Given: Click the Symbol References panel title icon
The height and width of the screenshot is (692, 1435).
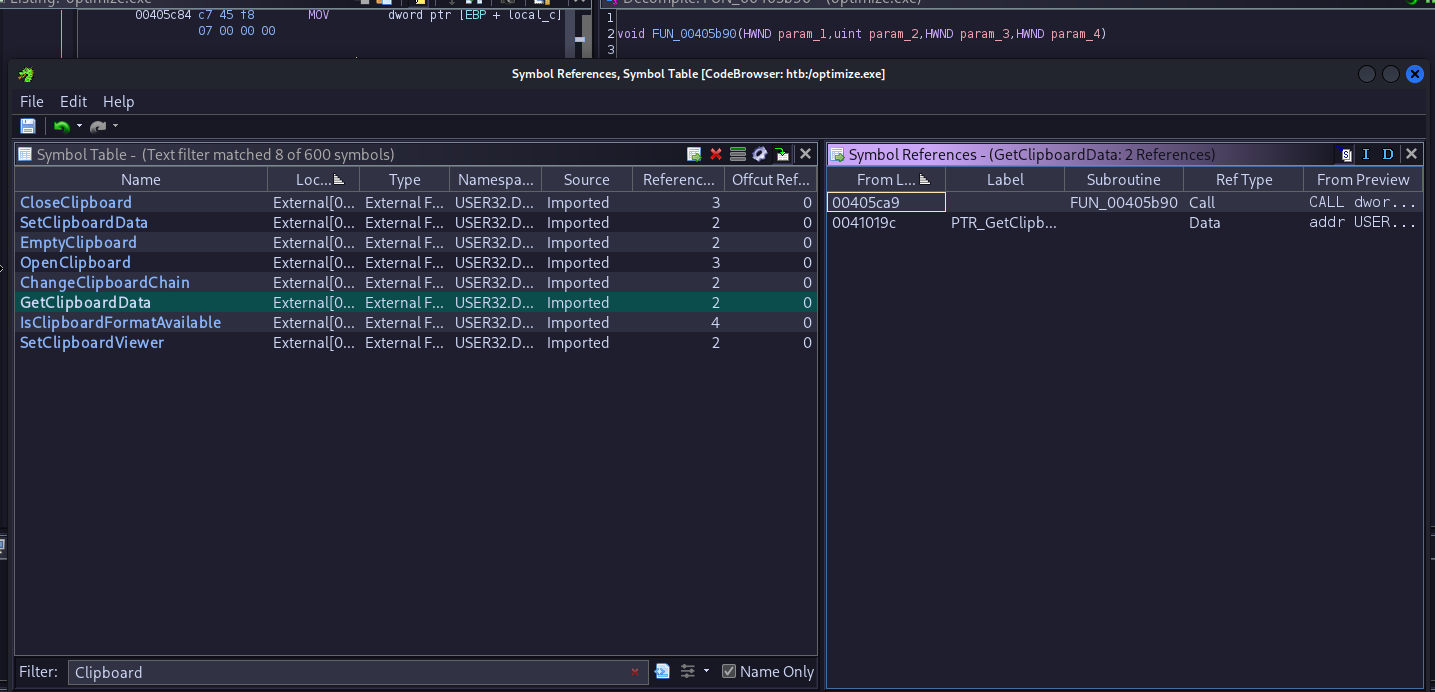Looking at the screenshot, I should coord(838,154).
